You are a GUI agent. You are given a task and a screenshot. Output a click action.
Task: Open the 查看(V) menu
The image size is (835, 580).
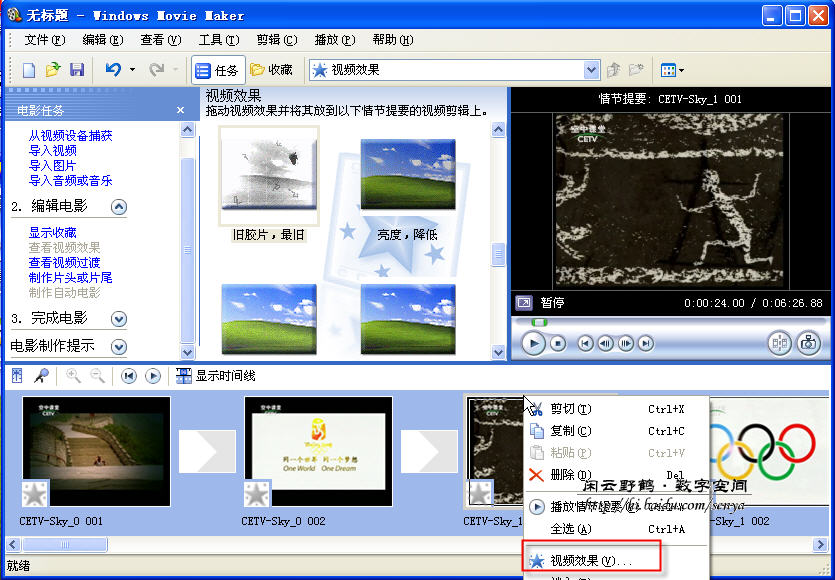point(161,40)
